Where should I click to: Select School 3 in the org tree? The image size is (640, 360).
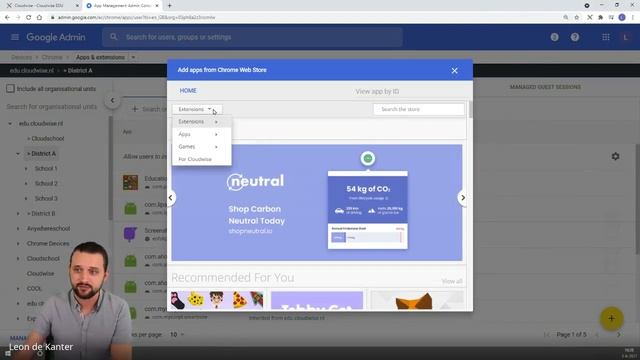pos(46,198)
